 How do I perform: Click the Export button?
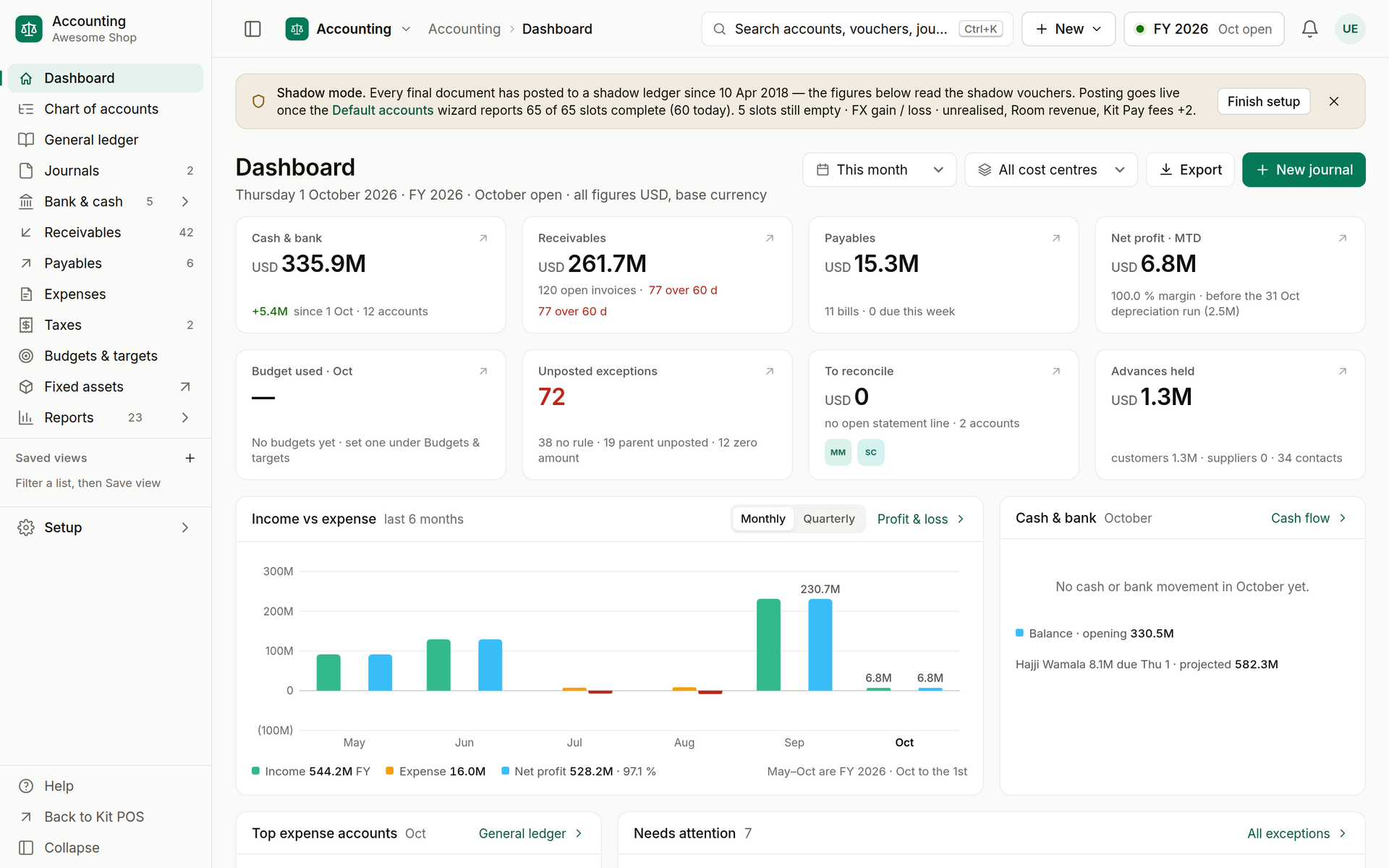1190,170
